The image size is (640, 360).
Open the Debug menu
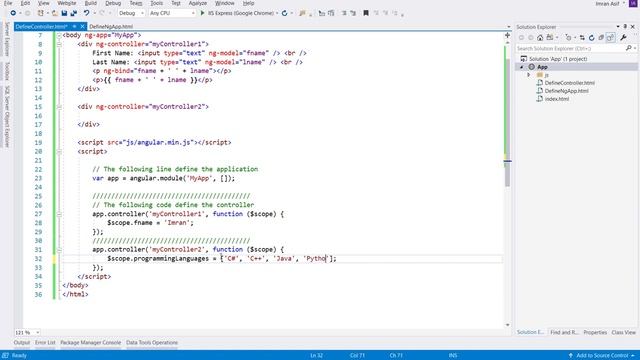click(x=113, y=3)
